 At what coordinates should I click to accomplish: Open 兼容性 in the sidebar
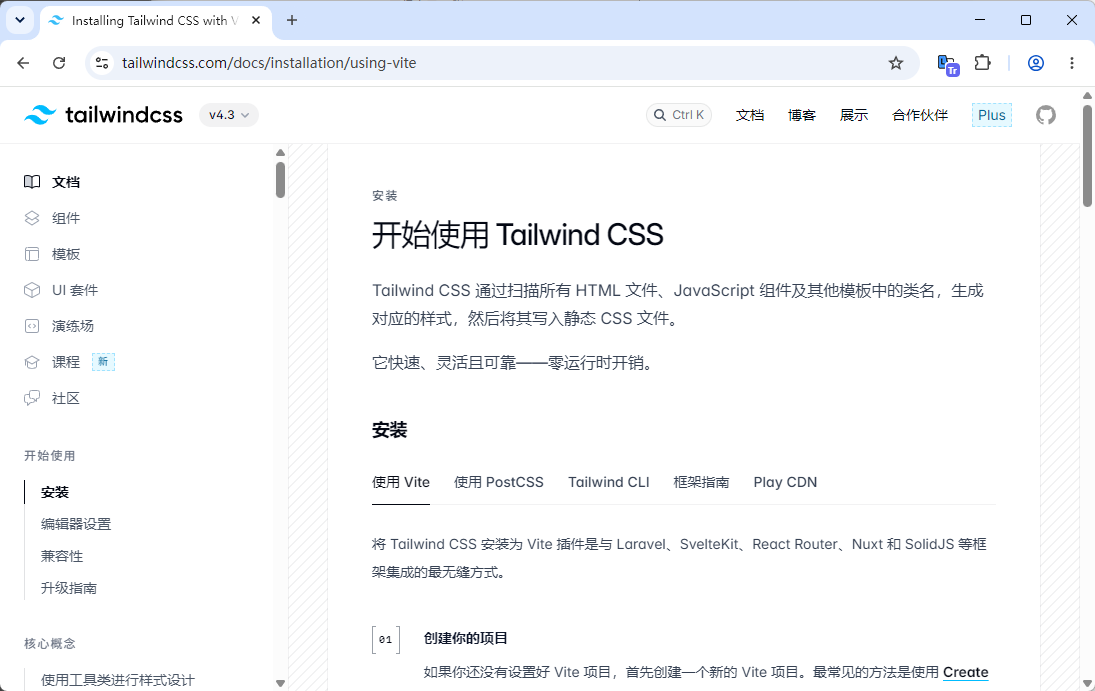61,556
